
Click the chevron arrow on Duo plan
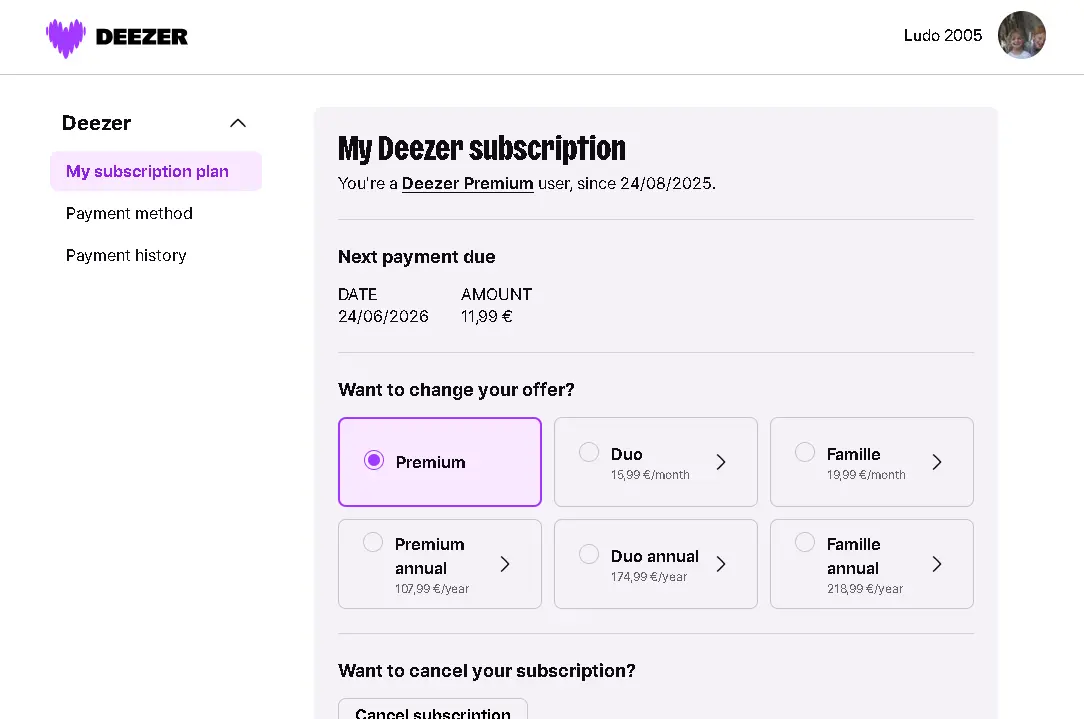(x=721, y=462)
